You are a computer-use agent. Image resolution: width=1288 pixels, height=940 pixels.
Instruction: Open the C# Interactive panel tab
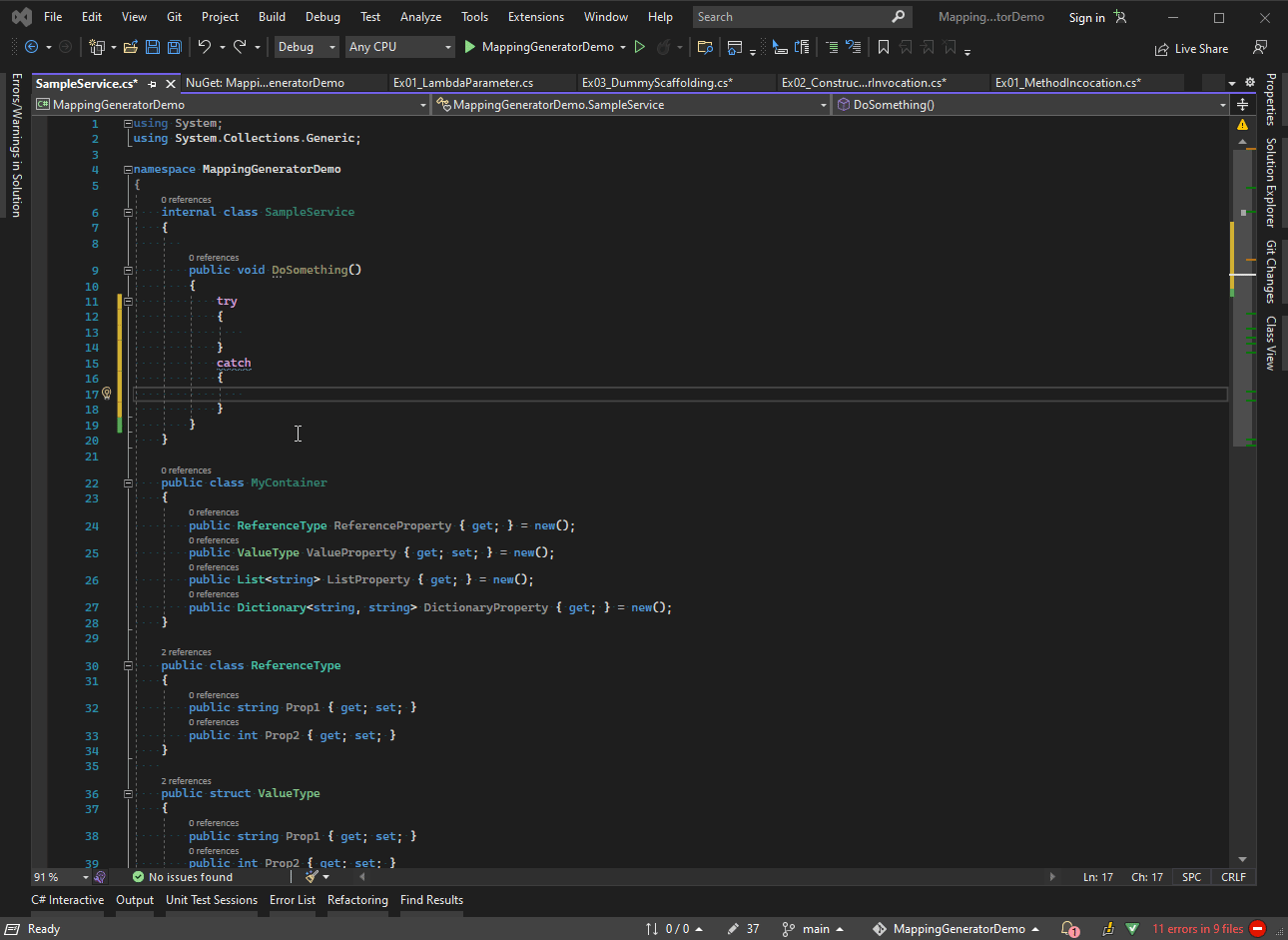pyautogui.click(x=68, y=900)
